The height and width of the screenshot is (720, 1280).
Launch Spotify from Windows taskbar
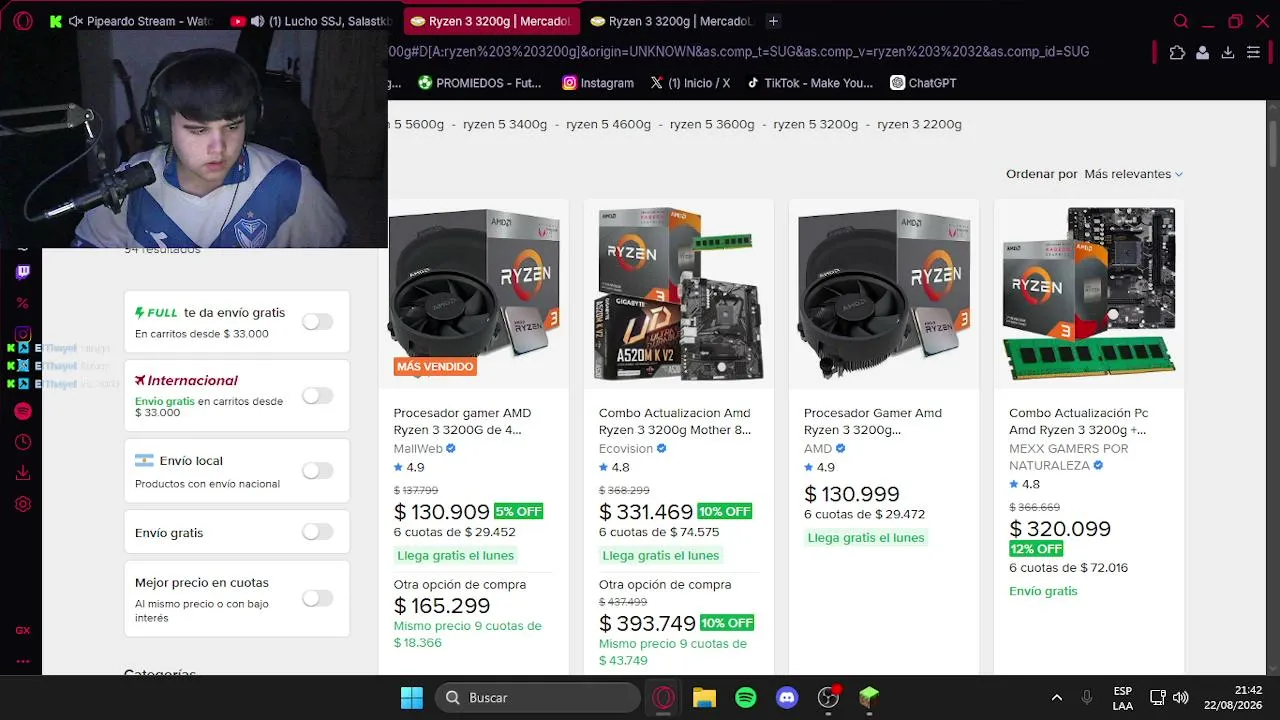[746, 698]
